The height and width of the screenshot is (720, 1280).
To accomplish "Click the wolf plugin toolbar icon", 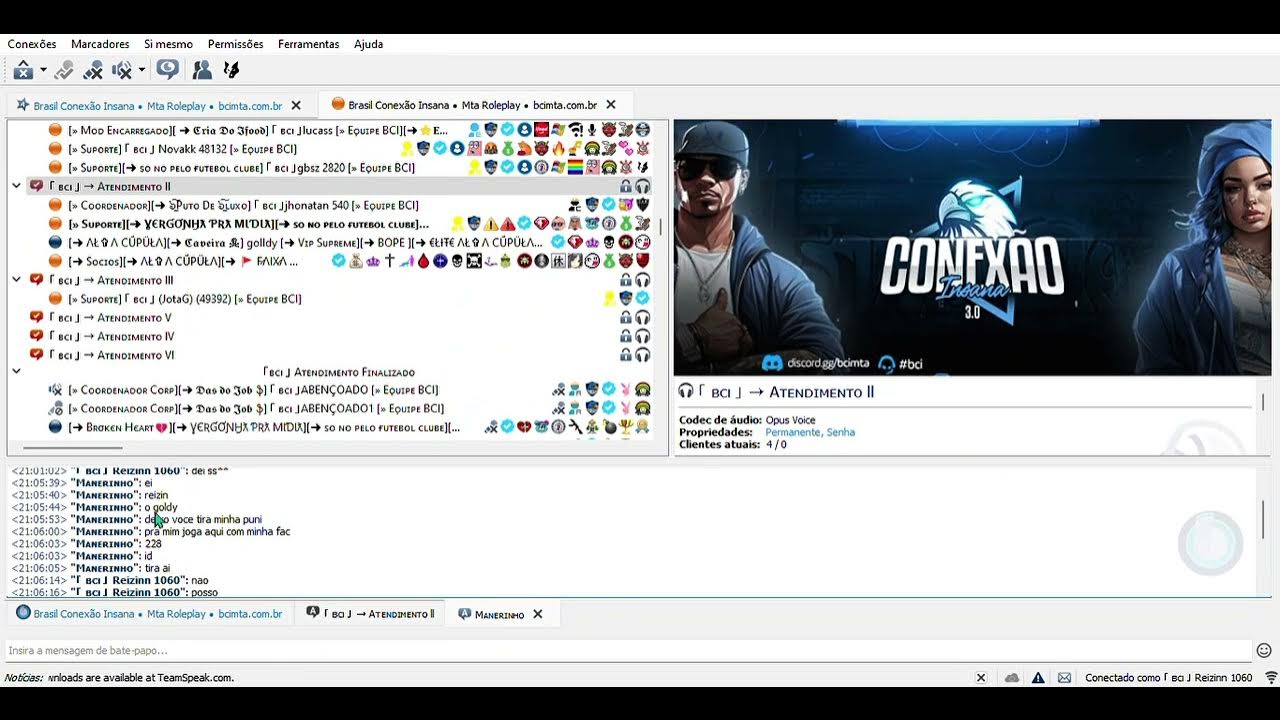I will (231, 70).
